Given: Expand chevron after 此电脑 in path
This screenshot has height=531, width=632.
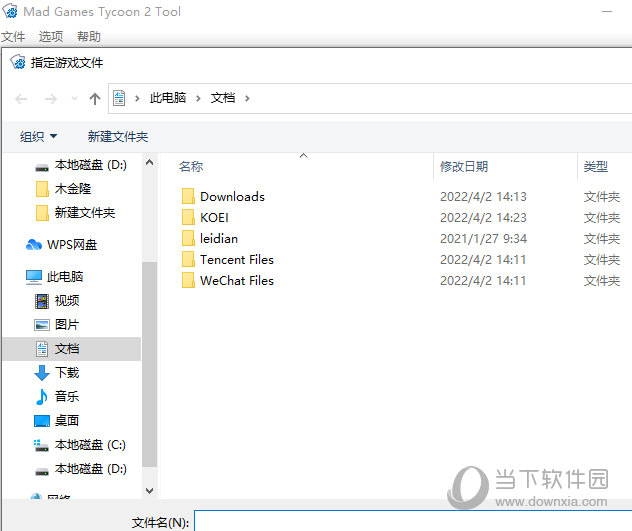Looking at the screenshot, I should [198, 98].
